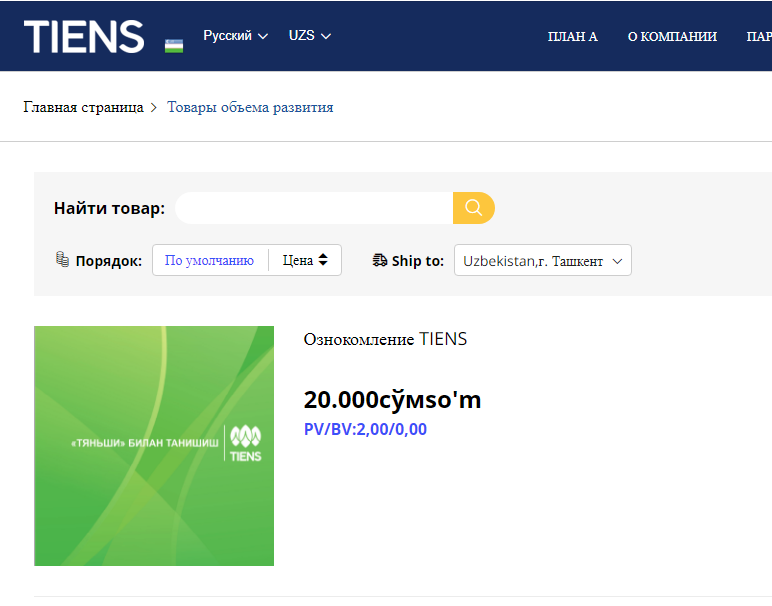Open the О КОМПАНИИ menu item
The width and height of the screenshot is (772, 606).
tap(672, 37)
